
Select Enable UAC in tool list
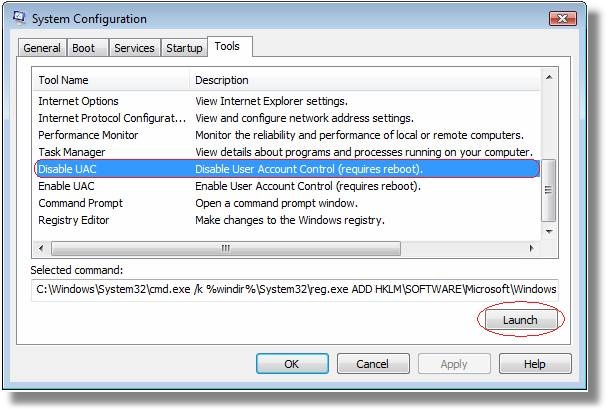point(286,186)
